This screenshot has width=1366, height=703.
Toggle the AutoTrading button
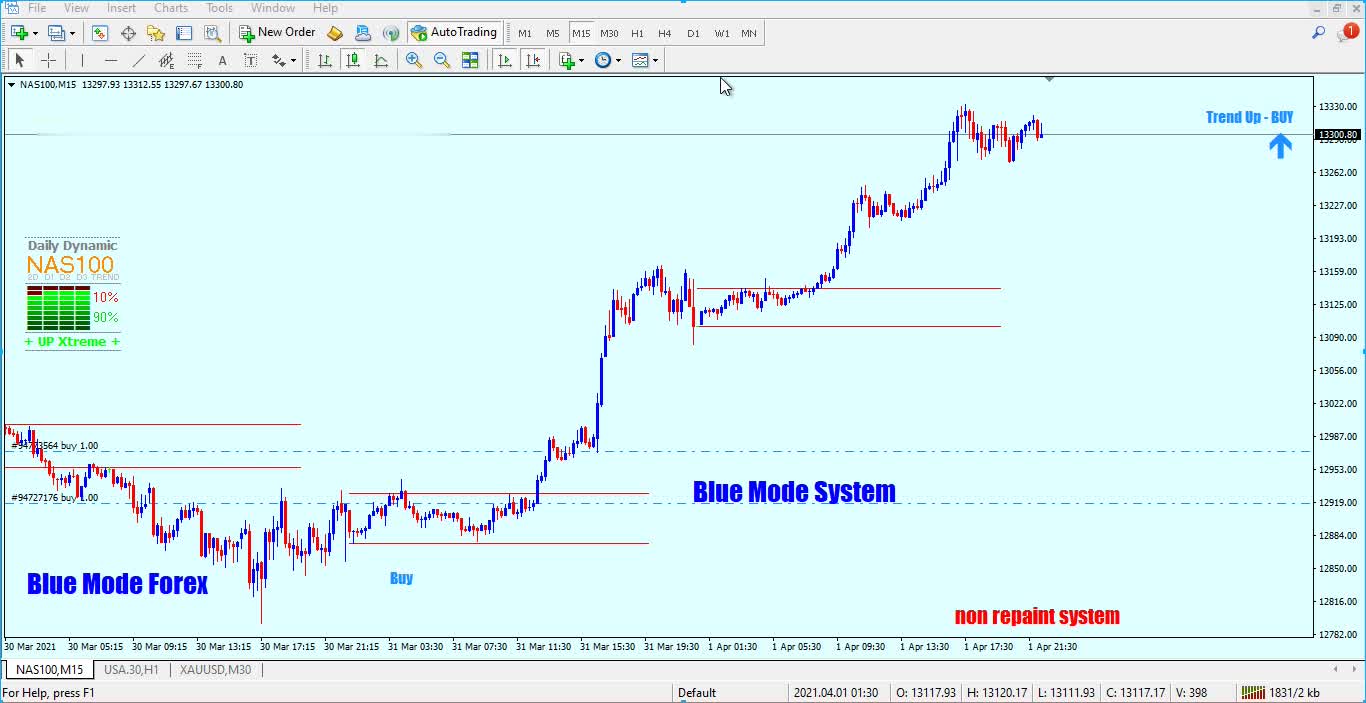(x=454, y=33)
